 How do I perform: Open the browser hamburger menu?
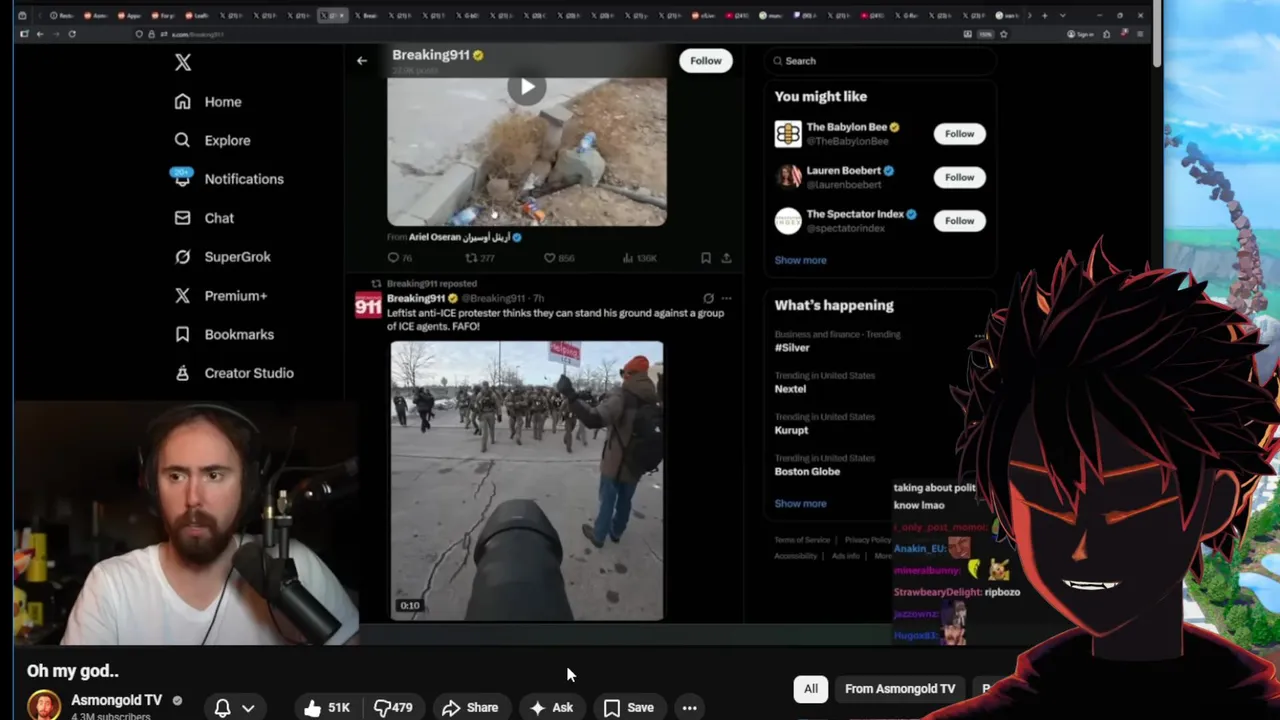[x=1140, y=34]
